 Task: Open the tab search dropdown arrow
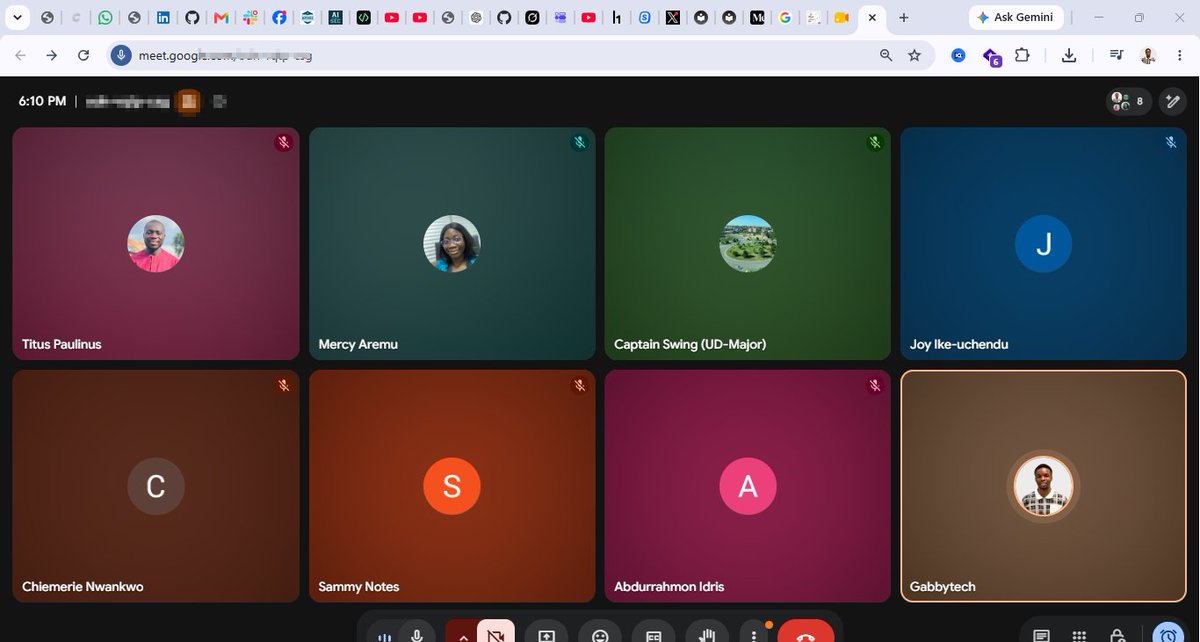[17, 18]
